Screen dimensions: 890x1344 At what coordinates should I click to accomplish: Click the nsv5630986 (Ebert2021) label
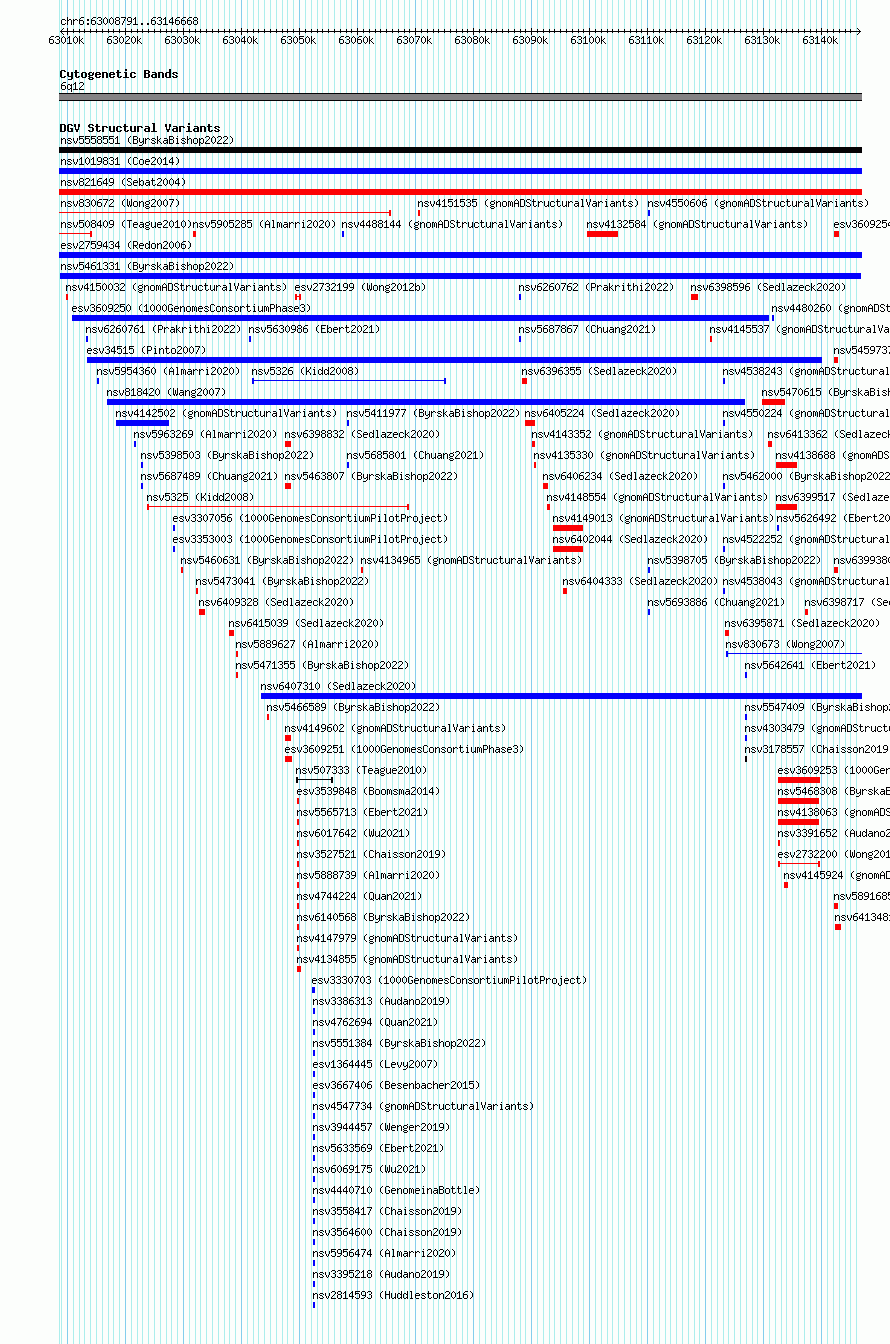pyautogui.click(x=315, y=329)
